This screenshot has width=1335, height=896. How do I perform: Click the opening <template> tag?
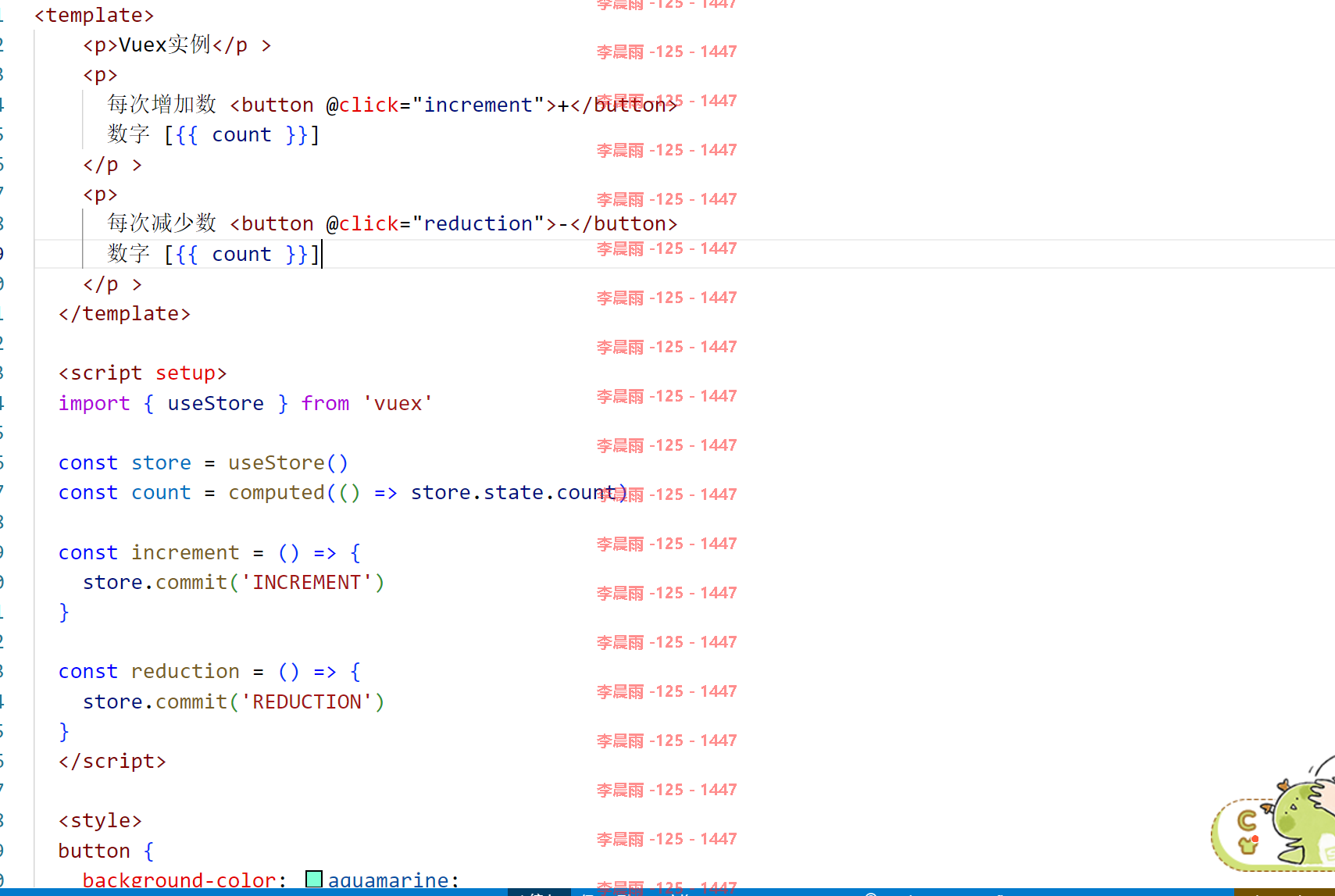[95, 15]
